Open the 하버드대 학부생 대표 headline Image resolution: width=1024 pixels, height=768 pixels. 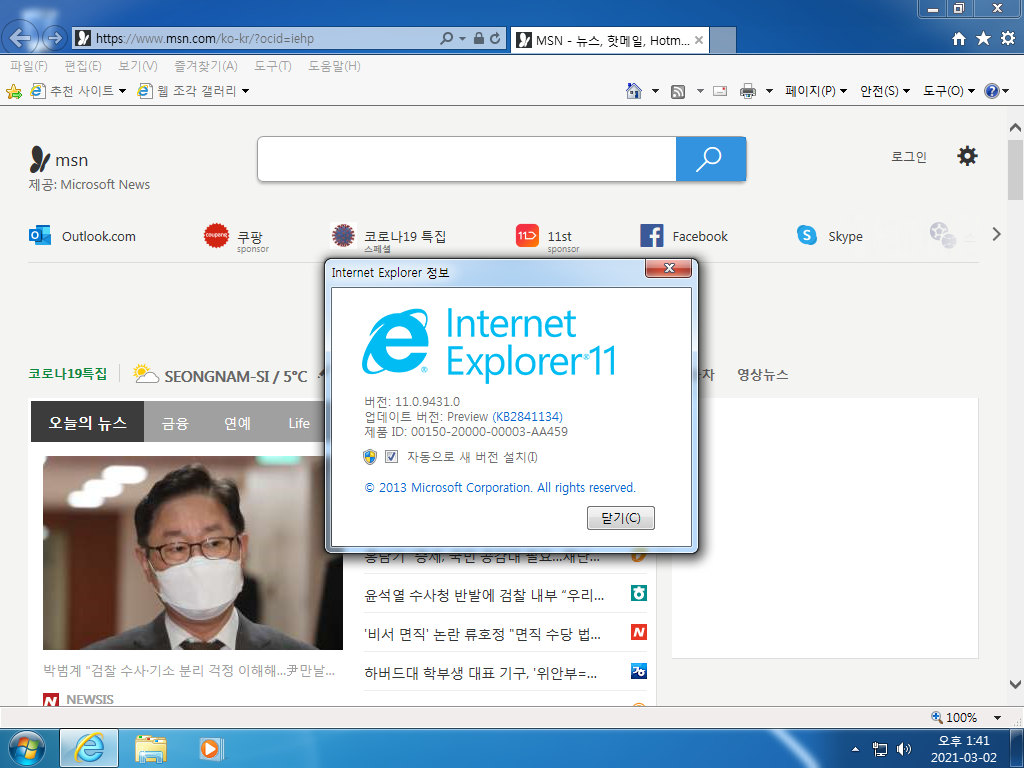[481, 673]
